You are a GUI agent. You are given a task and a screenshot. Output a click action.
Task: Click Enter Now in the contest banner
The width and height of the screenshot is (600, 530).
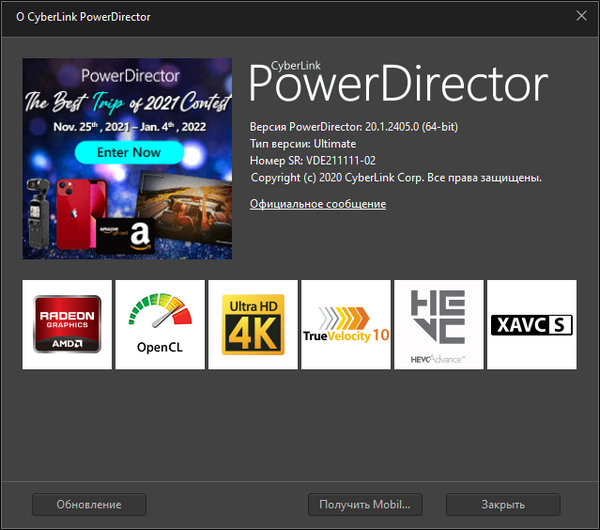click(x=128, y=153)
